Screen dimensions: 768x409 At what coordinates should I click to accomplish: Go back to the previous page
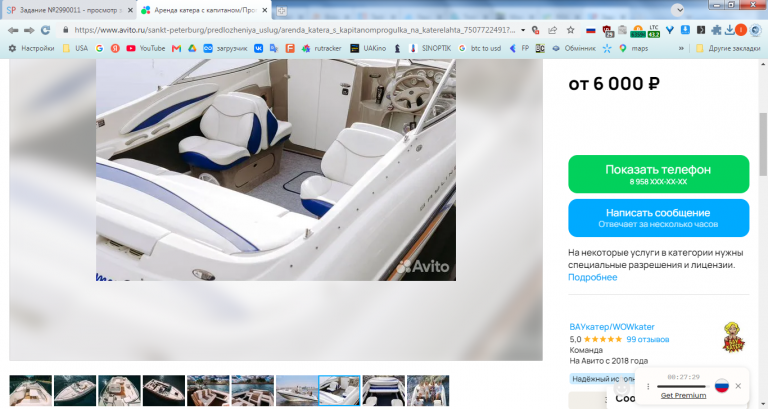coord(13,30)
